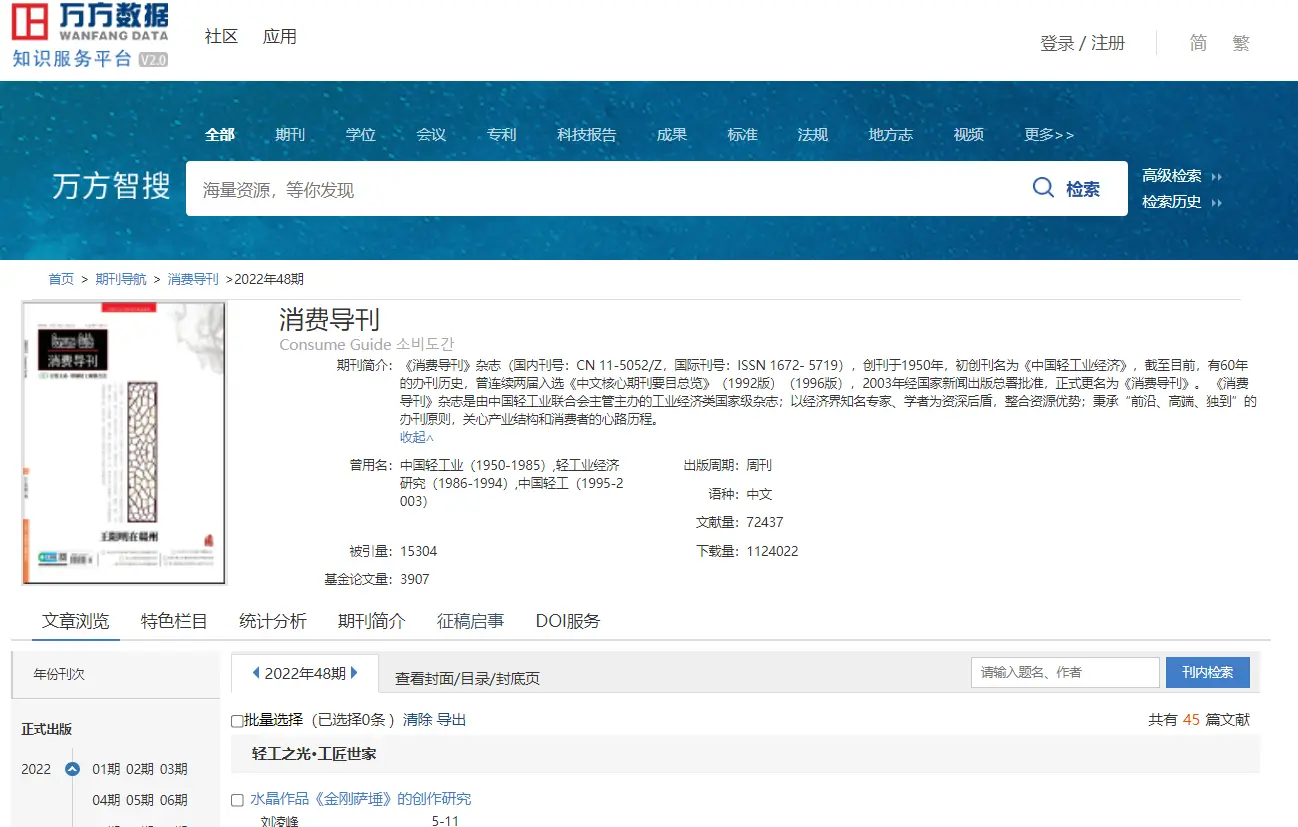
Task: Go to next issue using right arrow
Action: click(355, 673)
